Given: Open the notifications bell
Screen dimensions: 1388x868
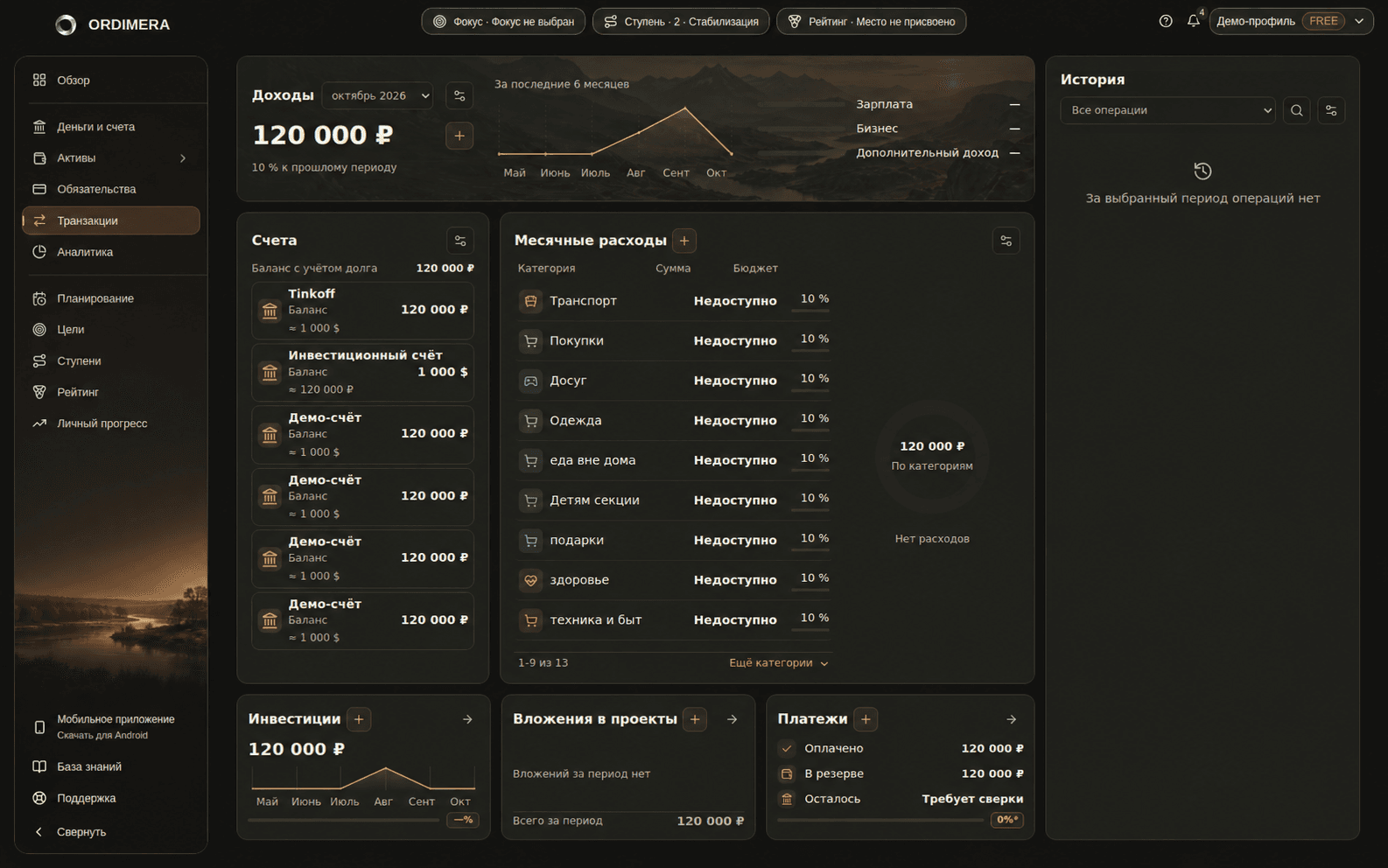Looking at the screenshot, I should 1194,21.
